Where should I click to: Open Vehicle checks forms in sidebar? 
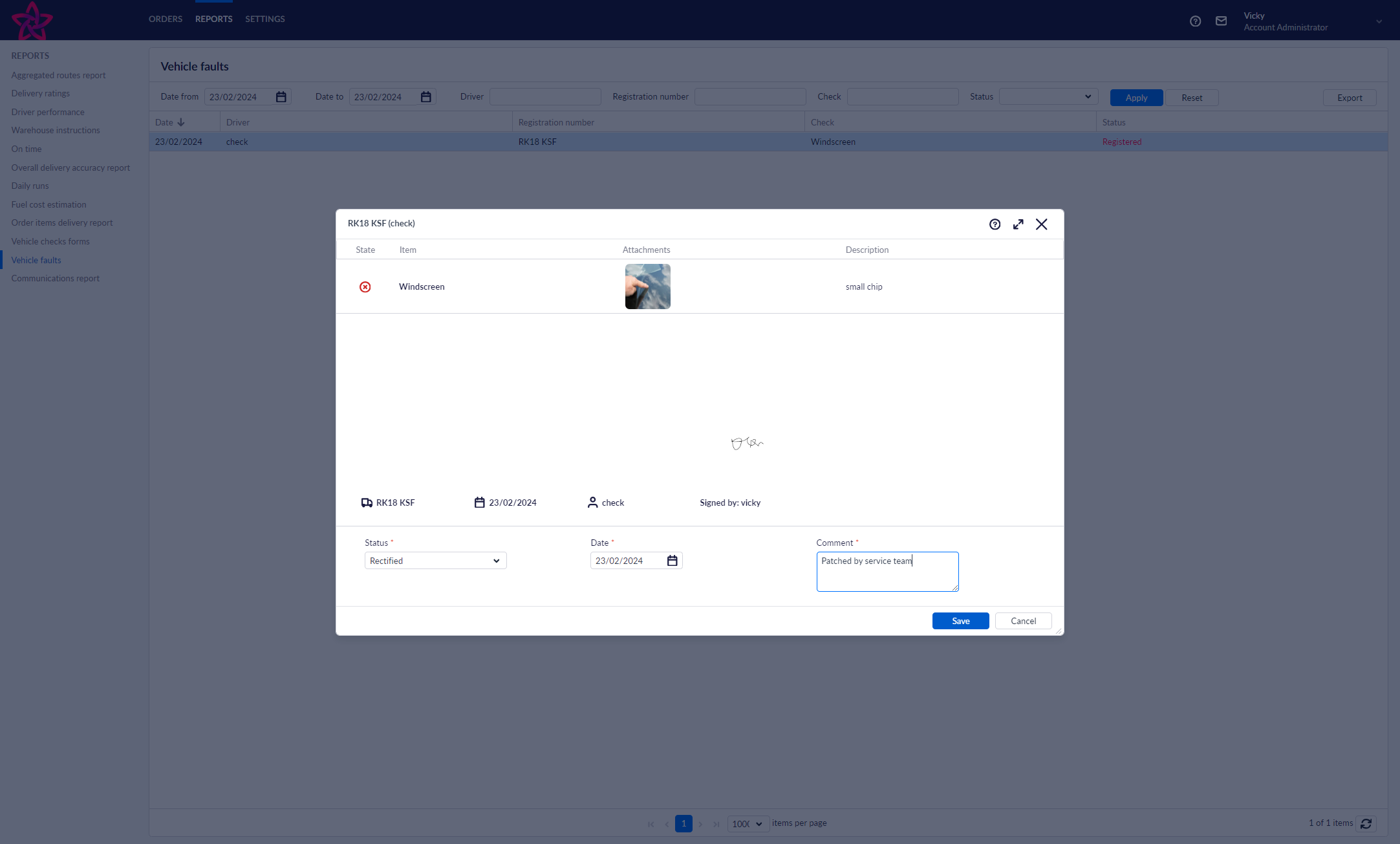tap(50, 242)
